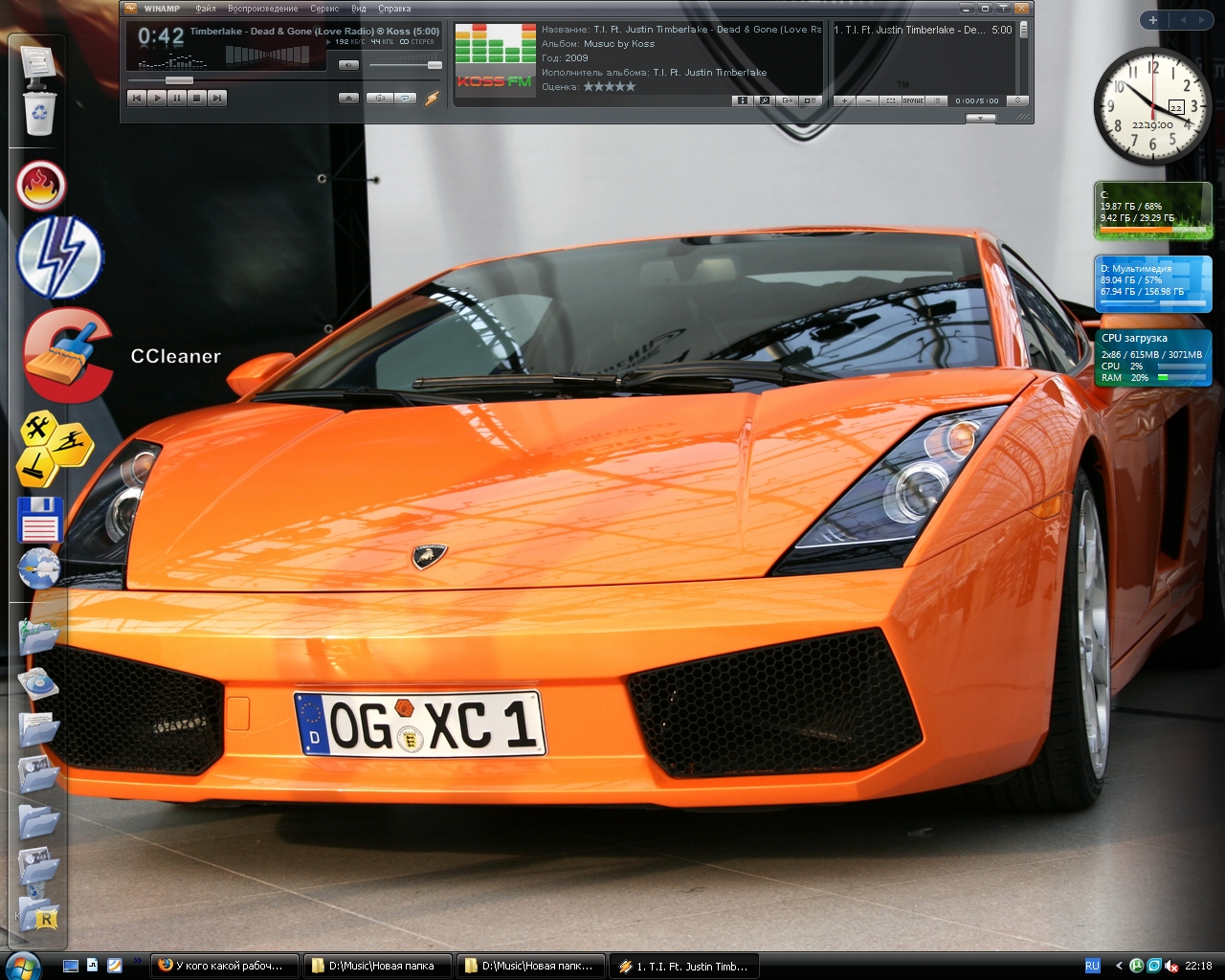Viewport: 1225px width, 980px height.
Task: Remove entry with playlist minus button
Action: click(867, 100)
